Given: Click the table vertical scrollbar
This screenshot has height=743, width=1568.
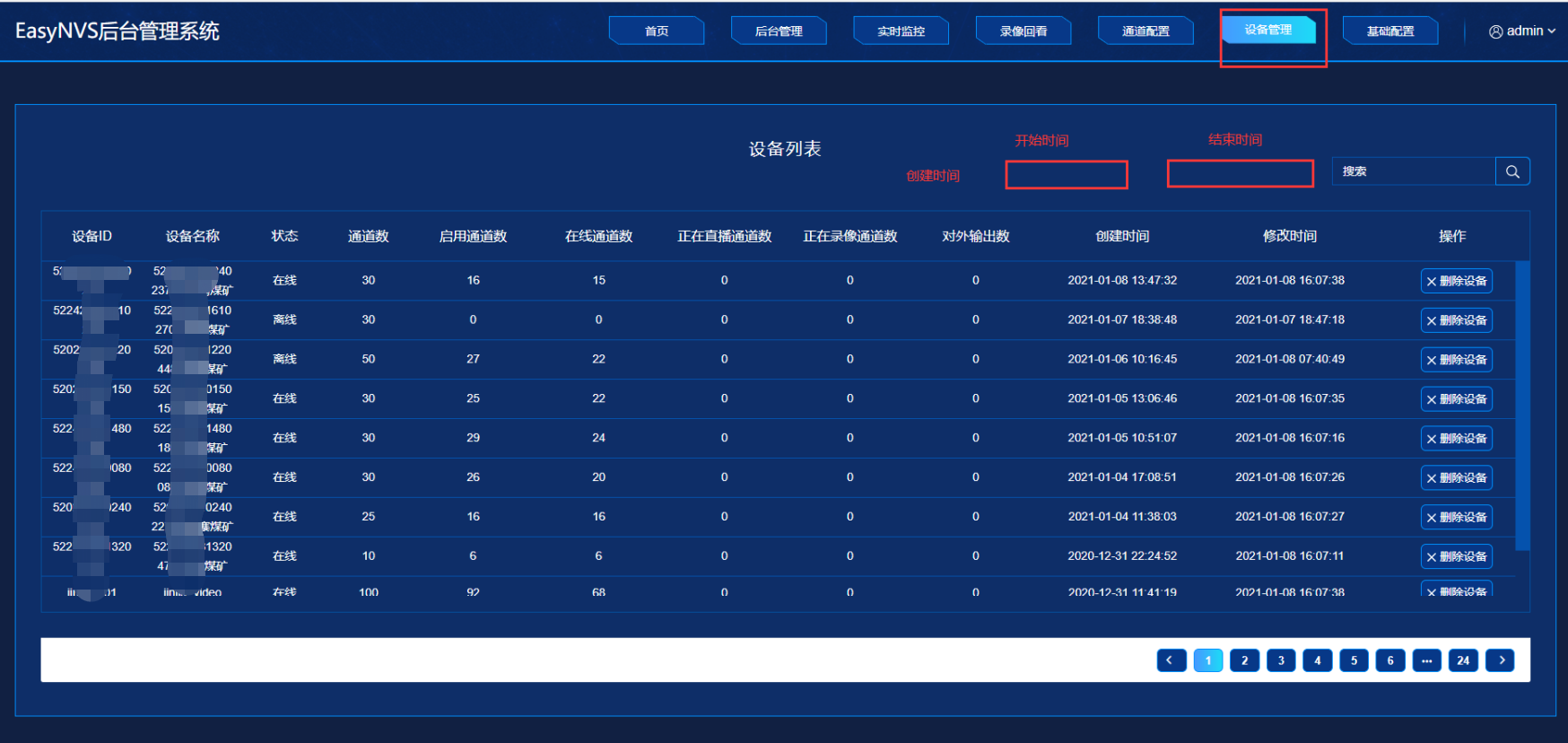Looking at the screenshot, I should click(x=1522, y=406).
